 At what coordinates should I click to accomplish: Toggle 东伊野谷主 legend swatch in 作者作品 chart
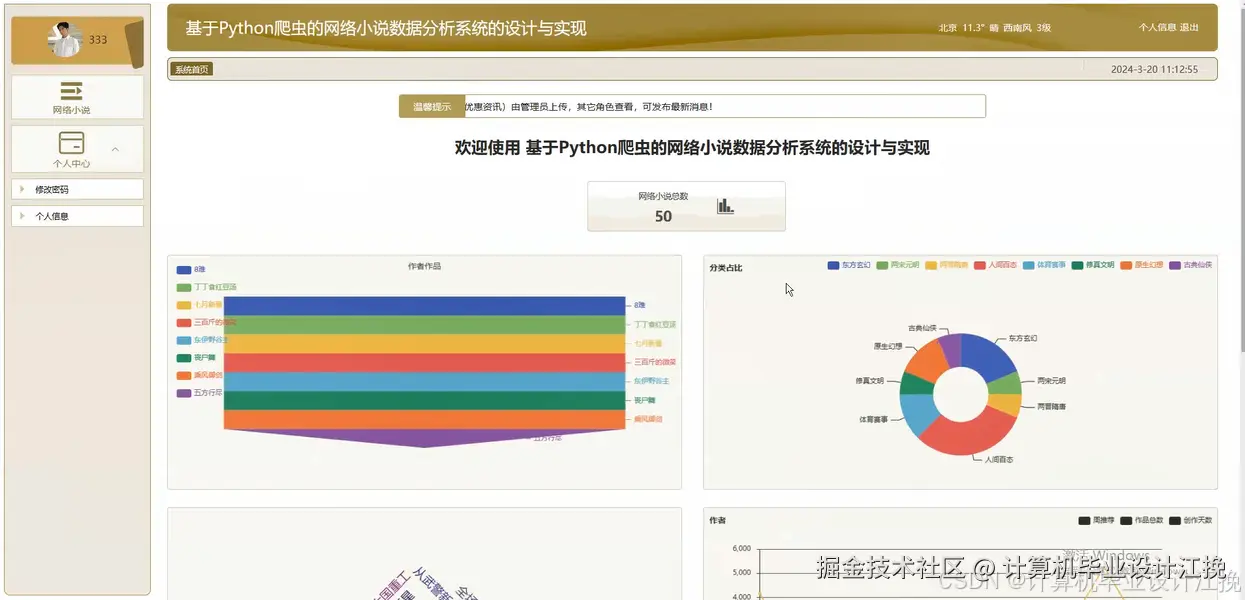[x=184, y=340]
